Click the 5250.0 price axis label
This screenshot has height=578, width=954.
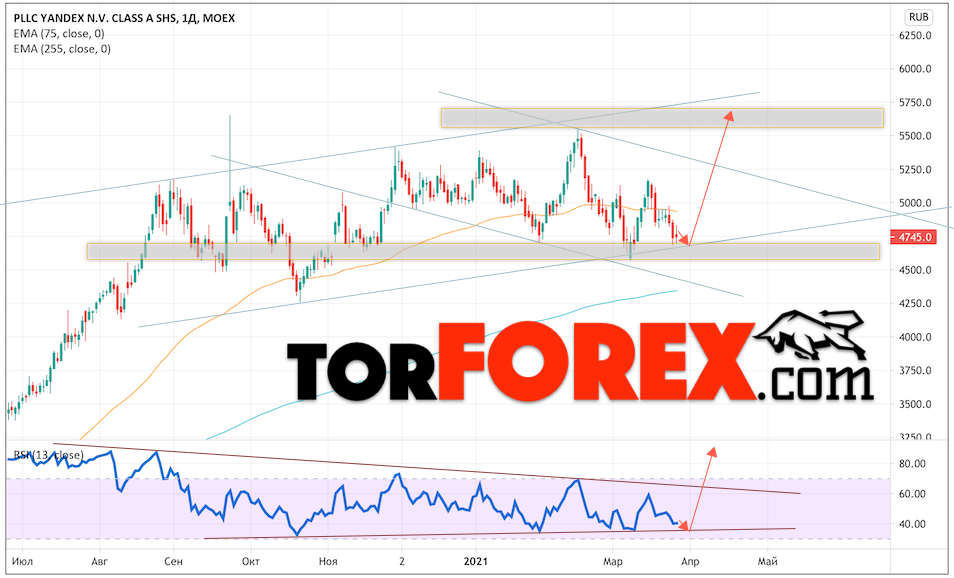point(915,169)
